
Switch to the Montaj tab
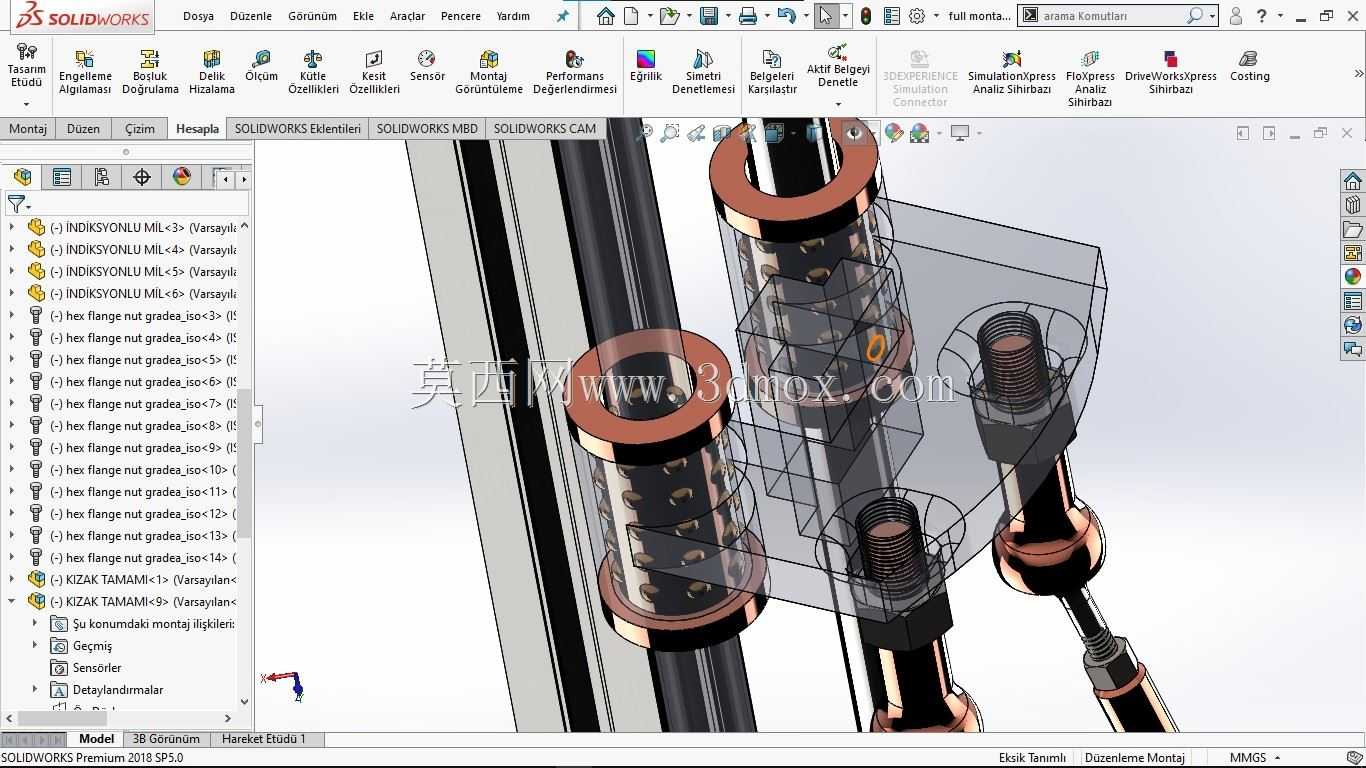28,128
